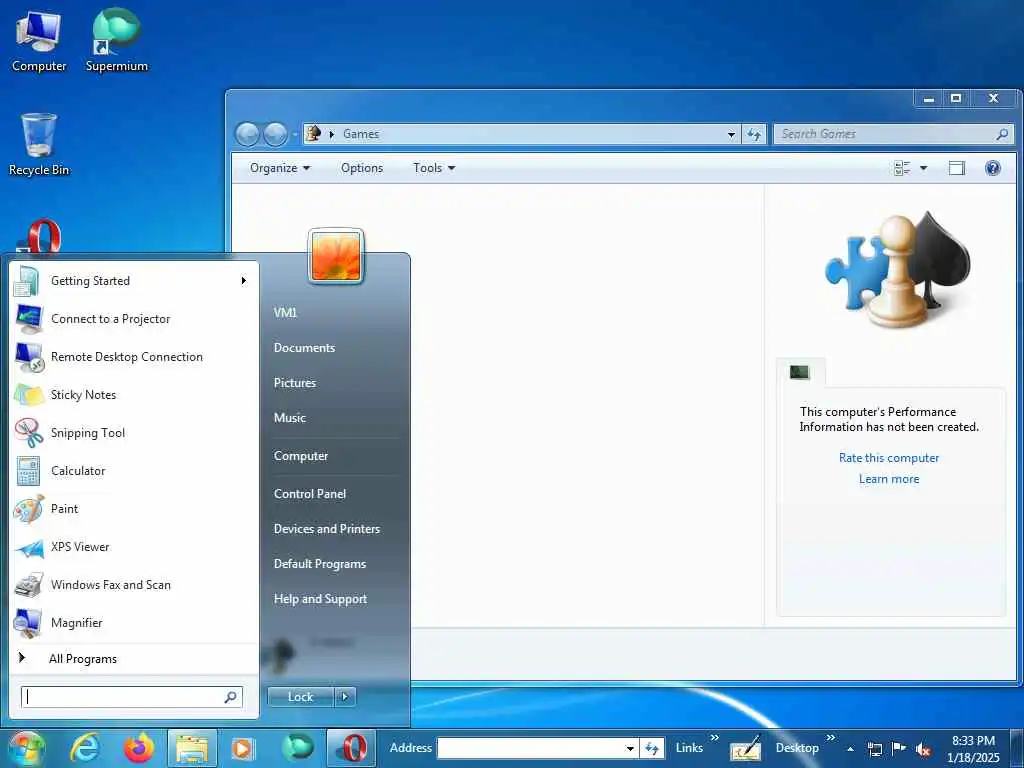1024x768 pixels.
Task: Launch Paint from Start menu
Action: click(134, 509)
